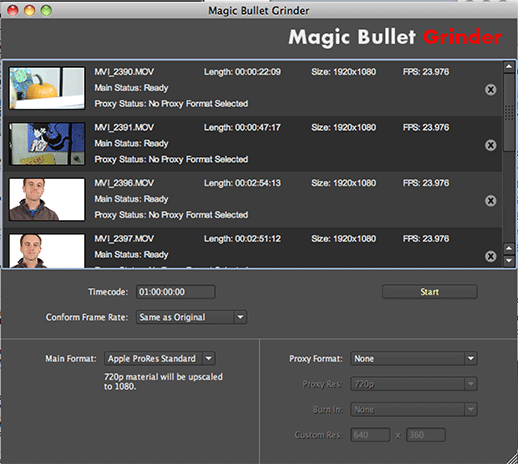Select the MVI_2397.MOV man thumbnail
Image resolution: width=518 pixels, height=464 pixels.
[47, 251]
